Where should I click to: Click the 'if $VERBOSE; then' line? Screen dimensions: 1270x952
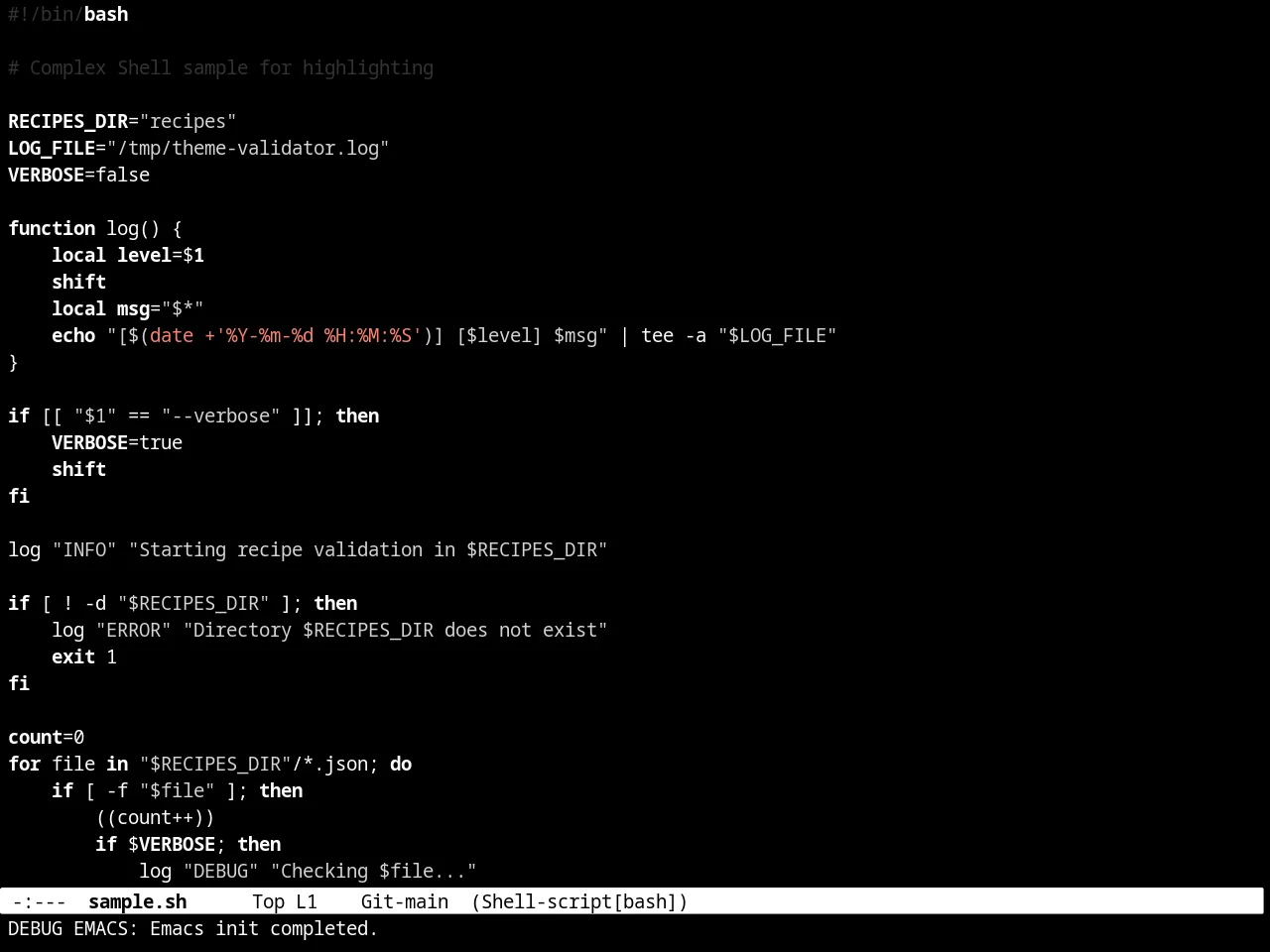click(189, 844)
